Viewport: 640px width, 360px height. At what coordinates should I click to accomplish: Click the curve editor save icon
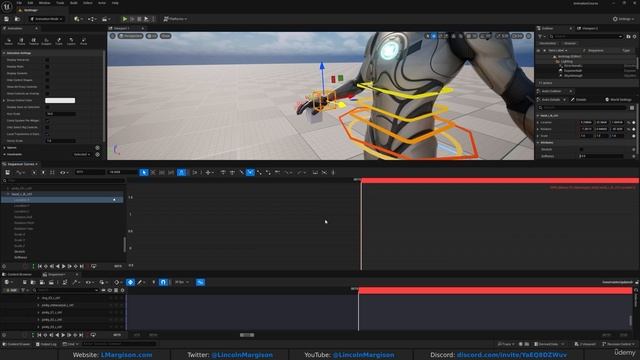coord(7,173)
